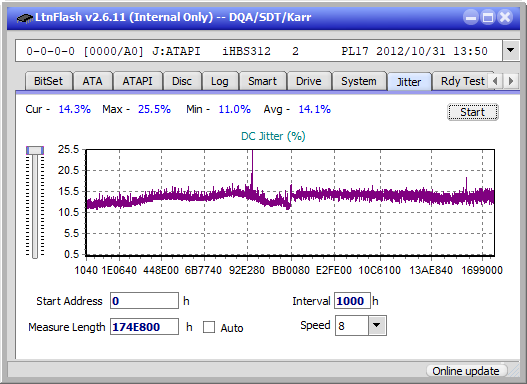Click the Start button

point(473,112)
